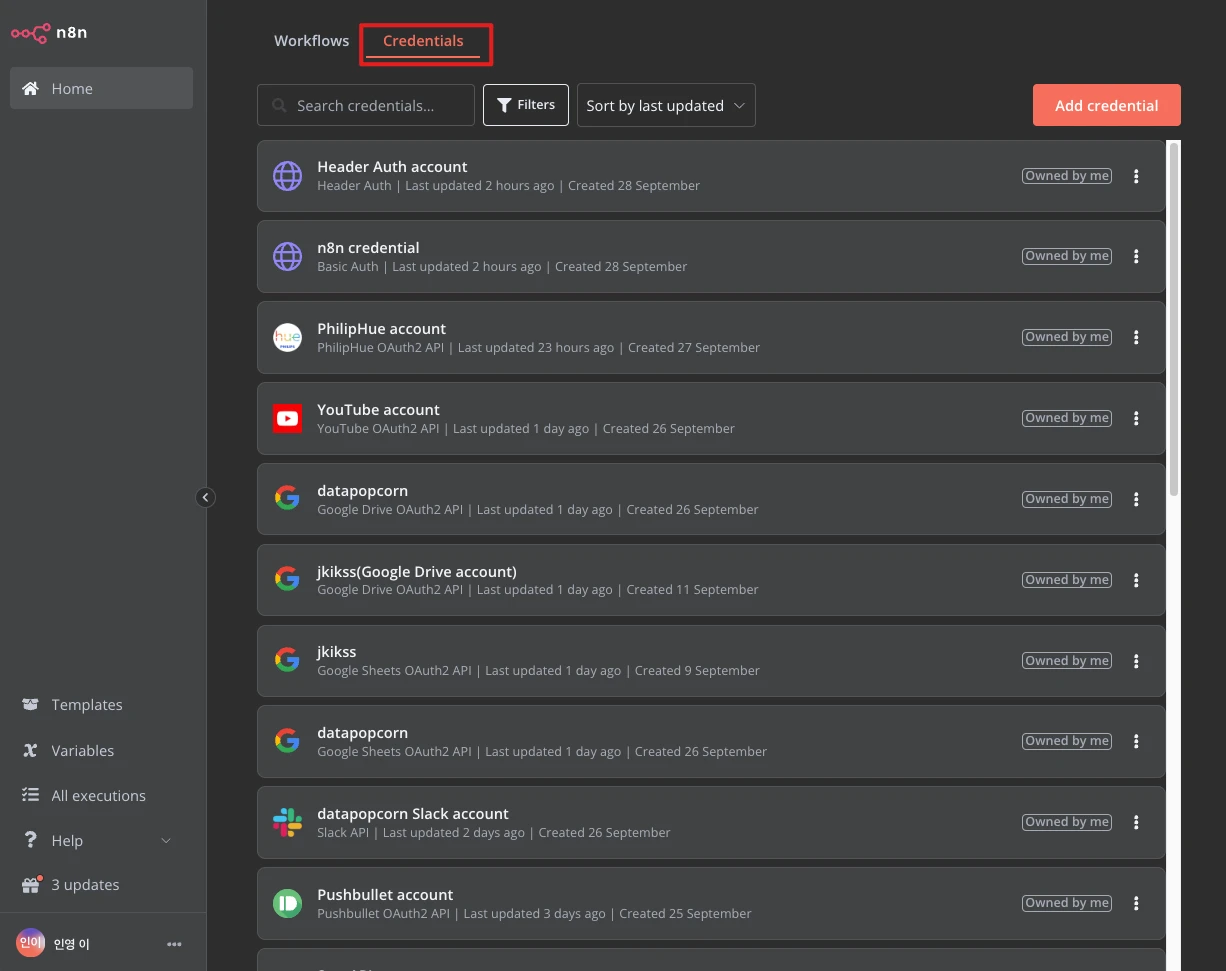The image size is (1226, 971).
Task: Click Owned by me badge on PhilipHue account
Action: (x=1067, y=337)
